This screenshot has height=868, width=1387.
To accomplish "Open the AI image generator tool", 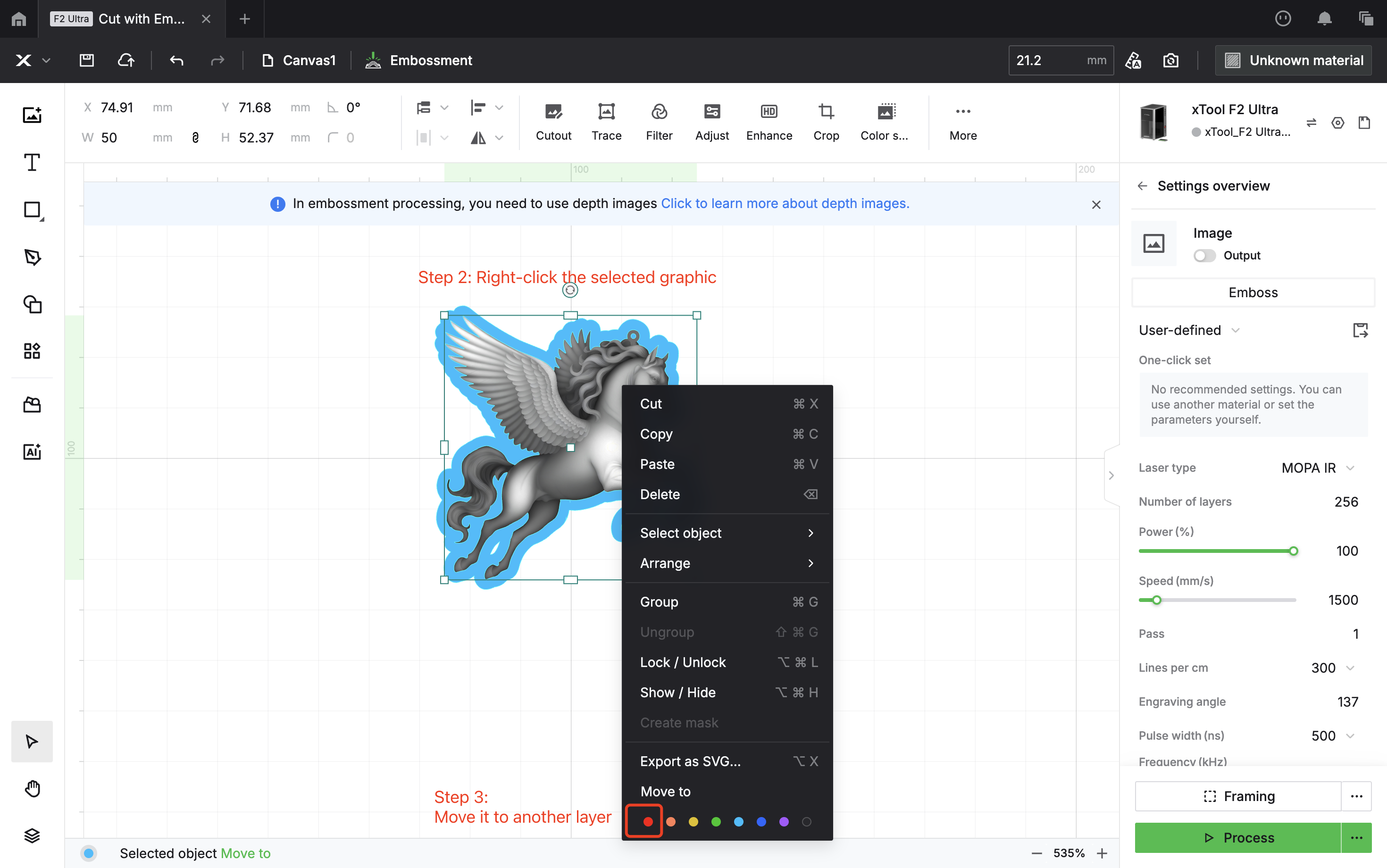I will click(32, 452).
